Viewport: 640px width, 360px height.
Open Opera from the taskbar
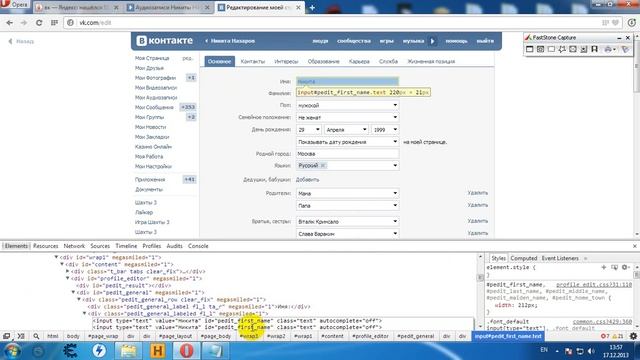pyautogui.click(x=187, y=351)
